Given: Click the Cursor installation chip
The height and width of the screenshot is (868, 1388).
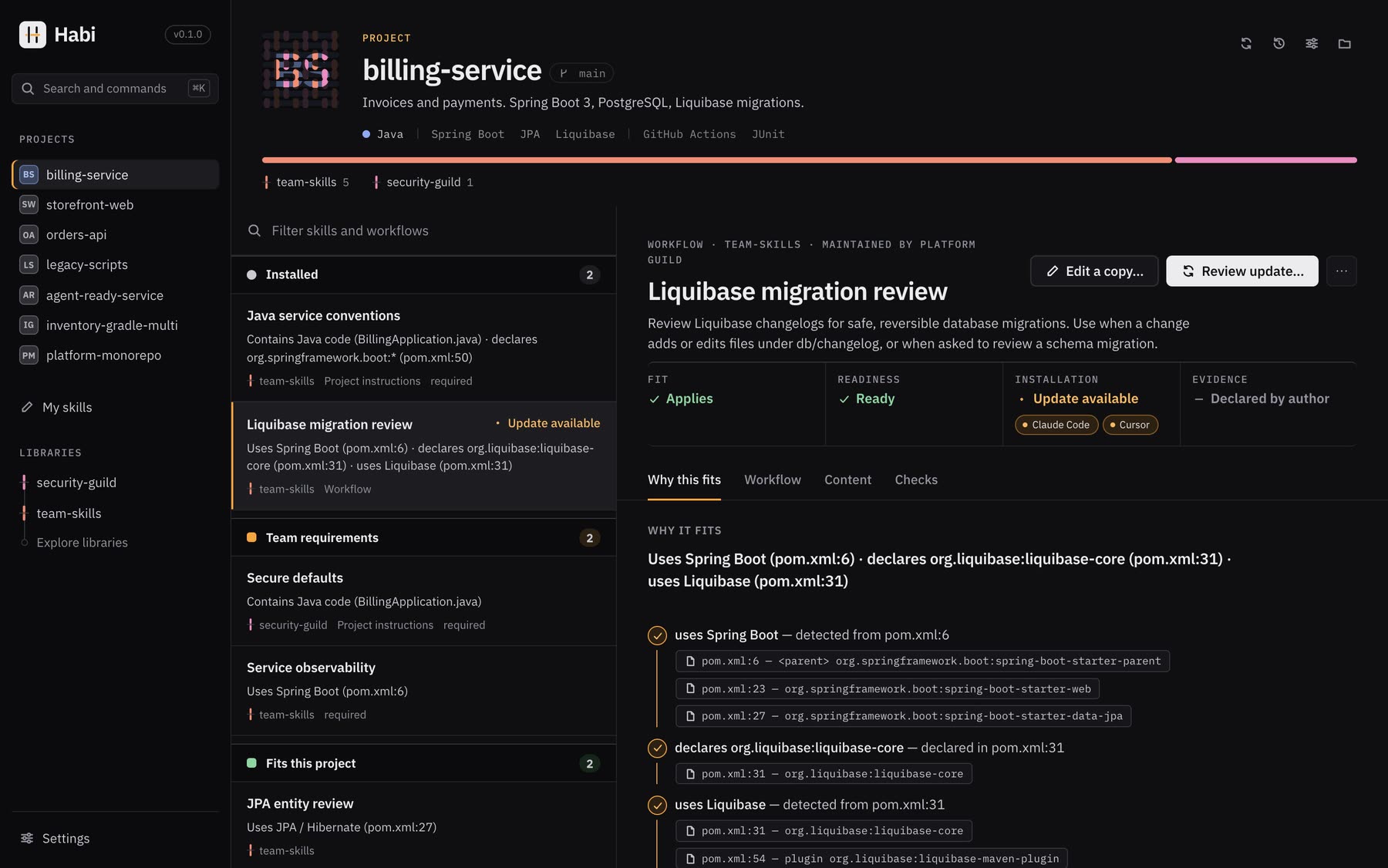Looking at the screenshot, I should pos(1130,425).
